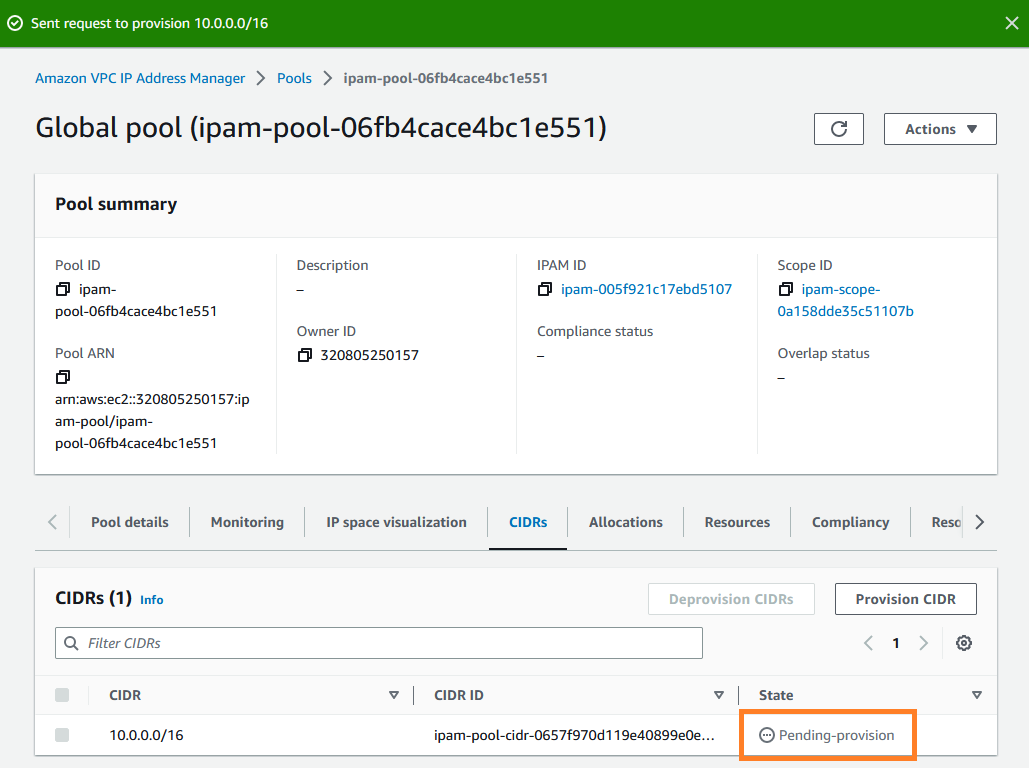Click the Pending-provision status icon
This screenshot has height=768, width=1029.
point(764,735)
